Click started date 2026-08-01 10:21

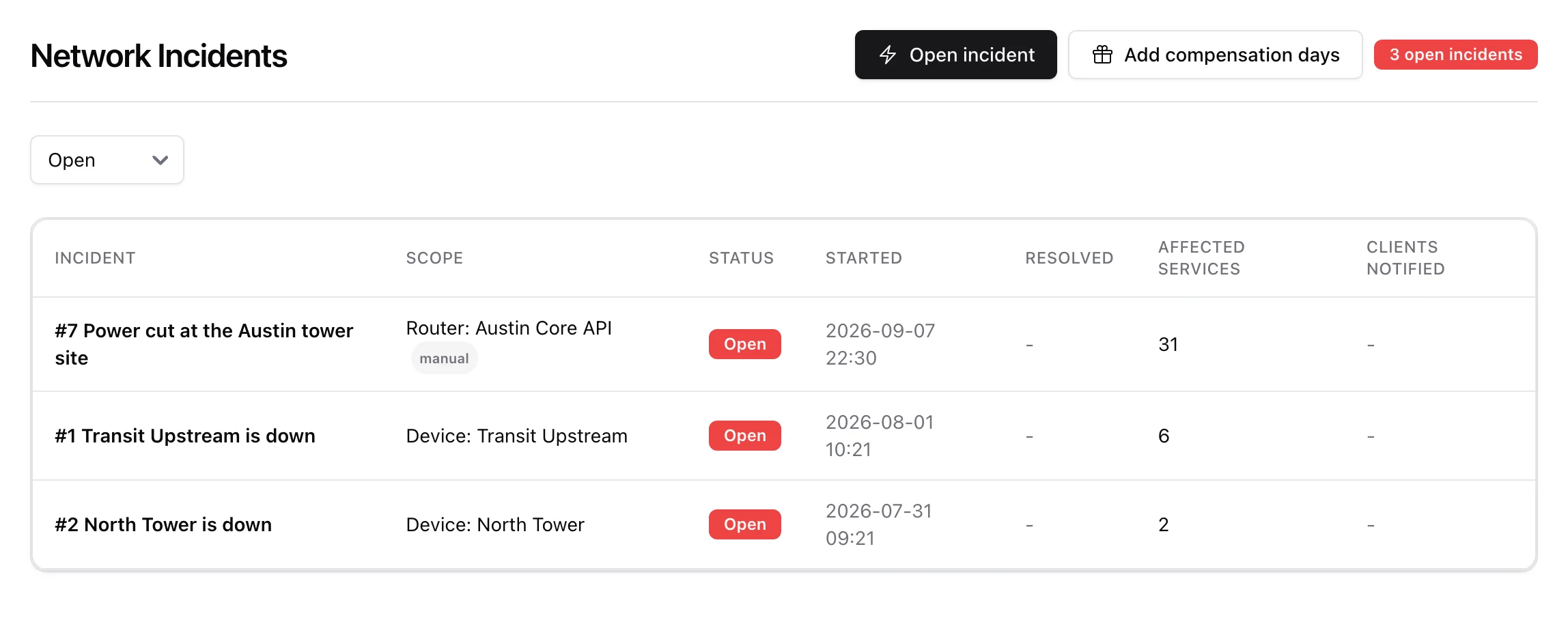tap(880, 436)
